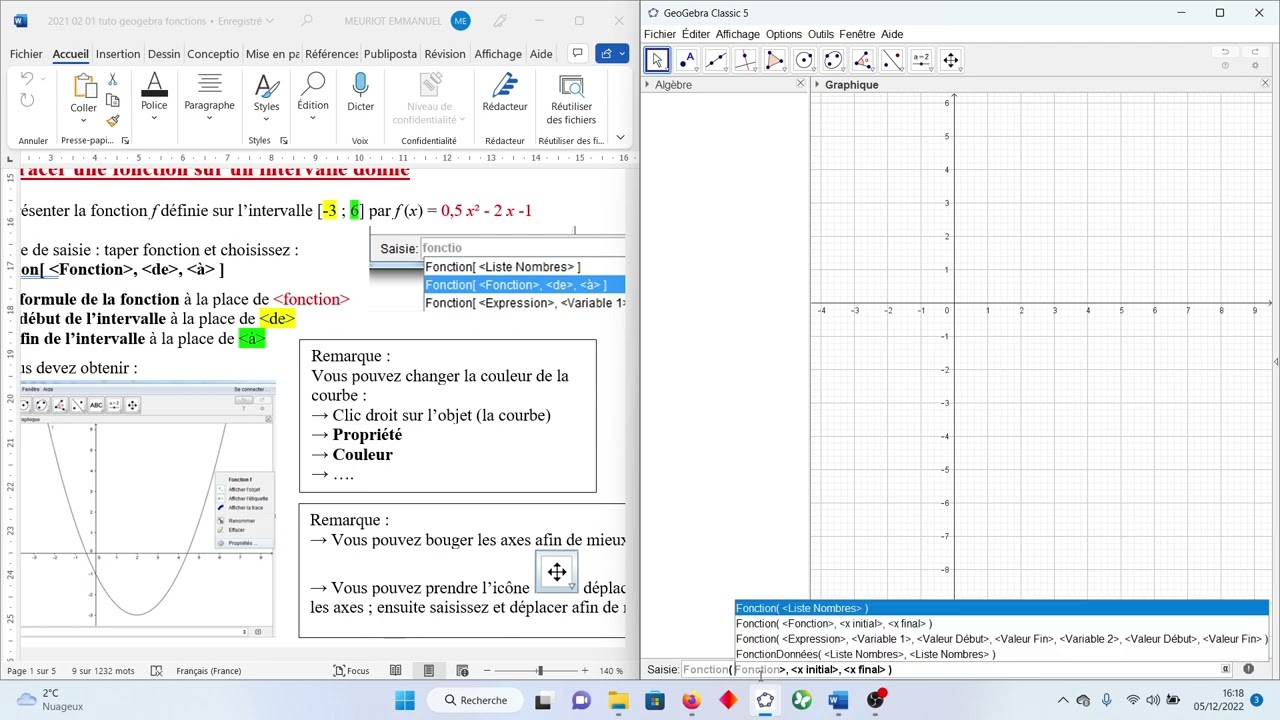This screenshot has height=720, width=1280.
Task: Switch to Web Layout view in Word
Action: click(462, 671)
